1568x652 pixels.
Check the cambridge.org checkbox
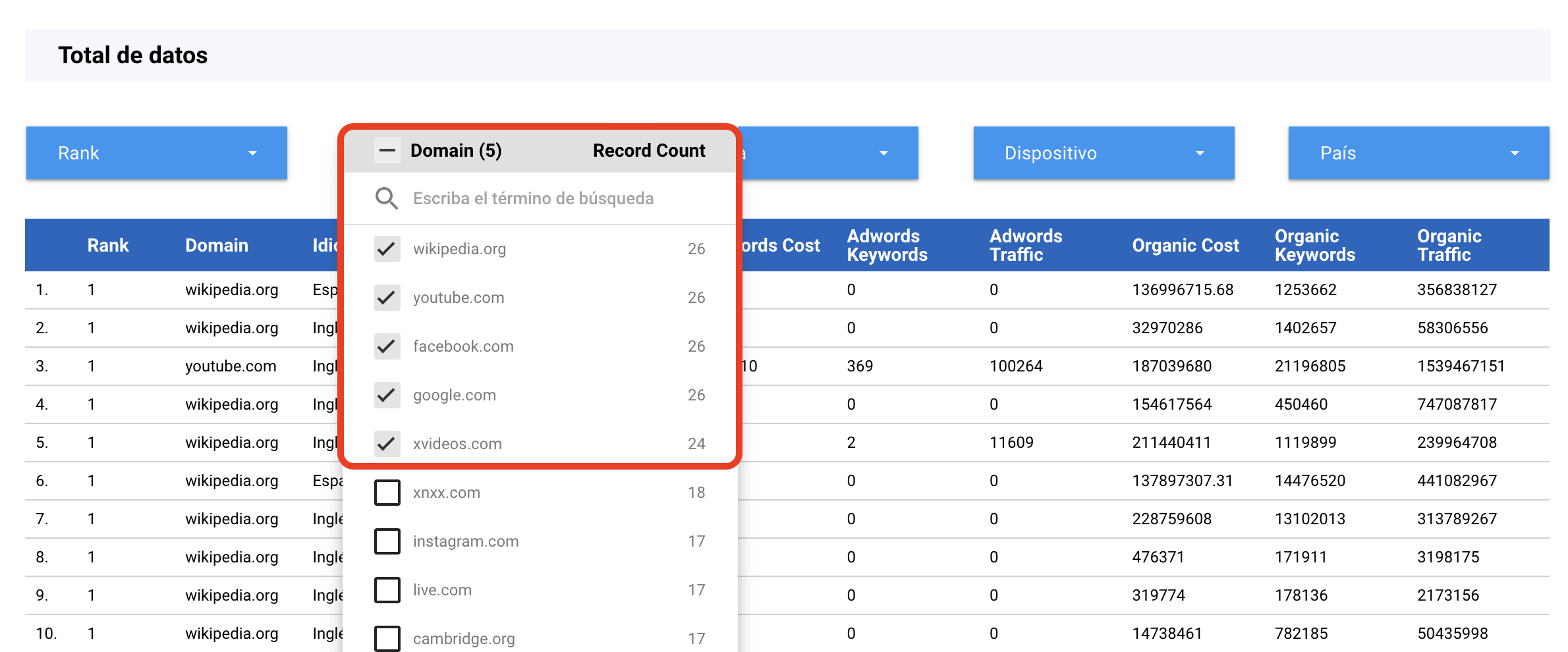tap(387, 639)
